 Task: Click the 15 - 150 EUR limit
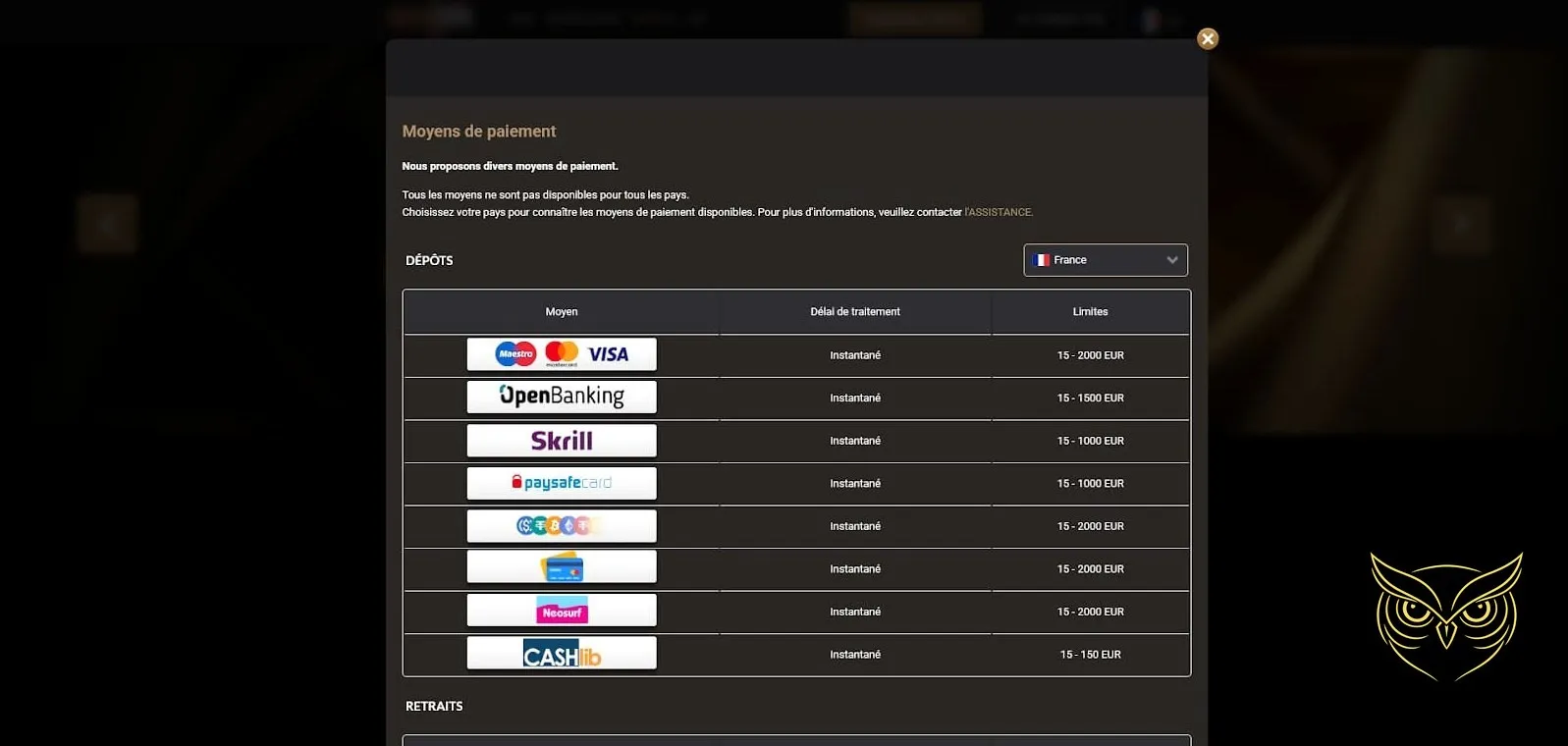pyautogui.click(x=1090, y=655)
